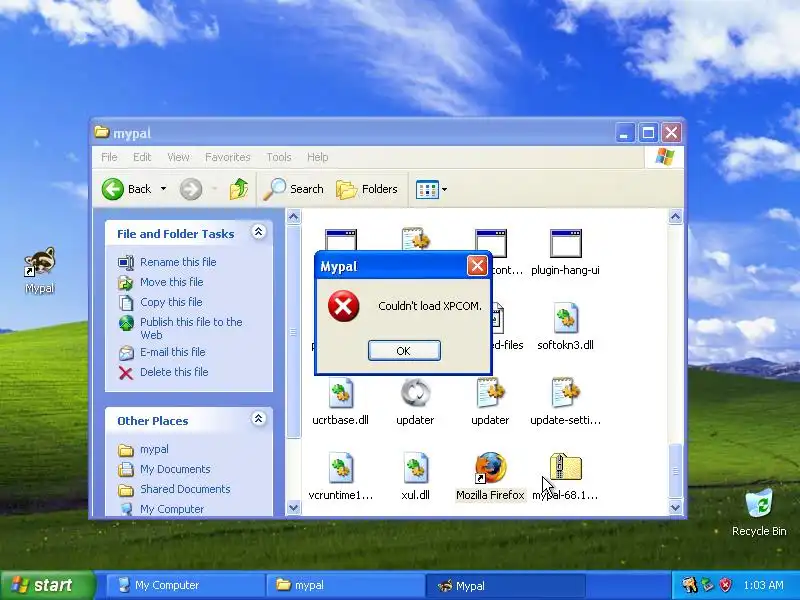The width and height of the screenshot is (800, 600).
Task: Open Shared Documents in Other Places
Action: click(x=174, y=489)
